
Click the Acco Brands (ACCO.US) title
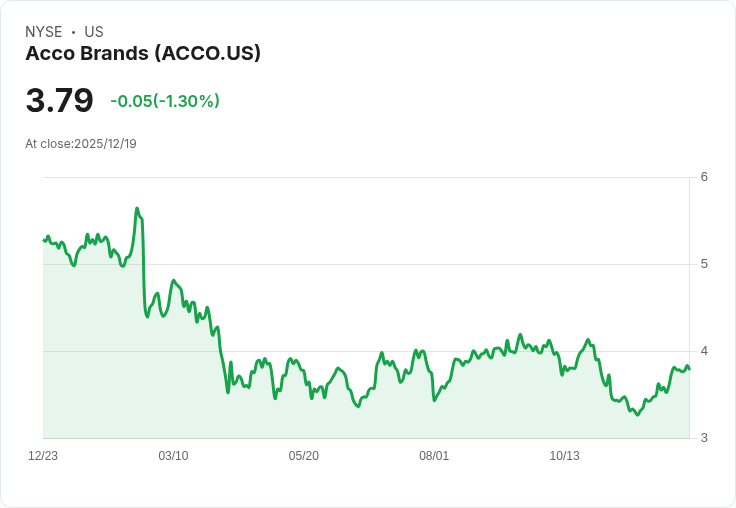coord(143,54)
